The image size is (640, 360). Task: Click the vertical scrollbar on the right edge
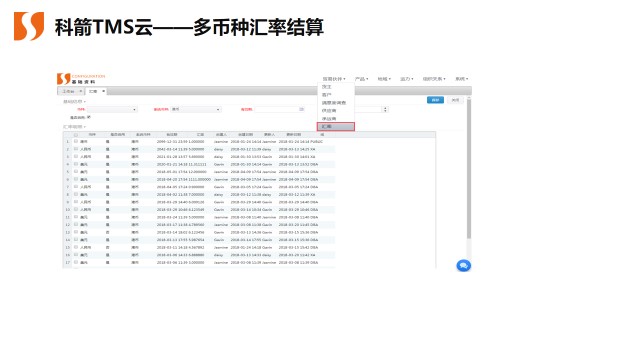tap(469, 168)
